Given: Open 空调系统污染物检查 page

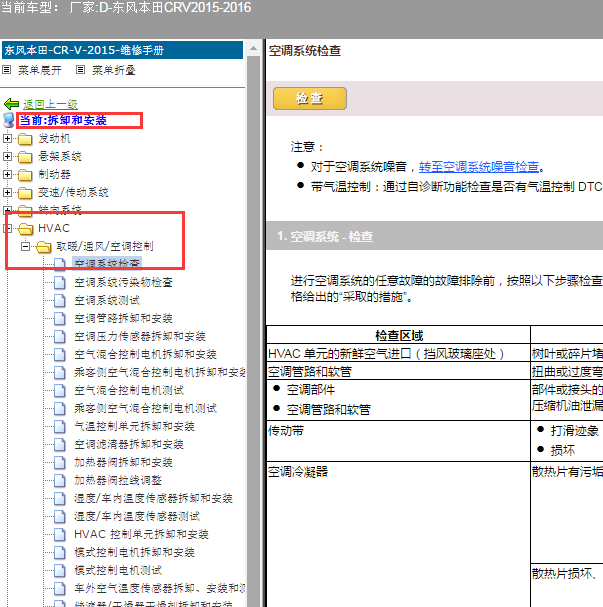Looking at the screenshot, I should [x=123, y=282].
